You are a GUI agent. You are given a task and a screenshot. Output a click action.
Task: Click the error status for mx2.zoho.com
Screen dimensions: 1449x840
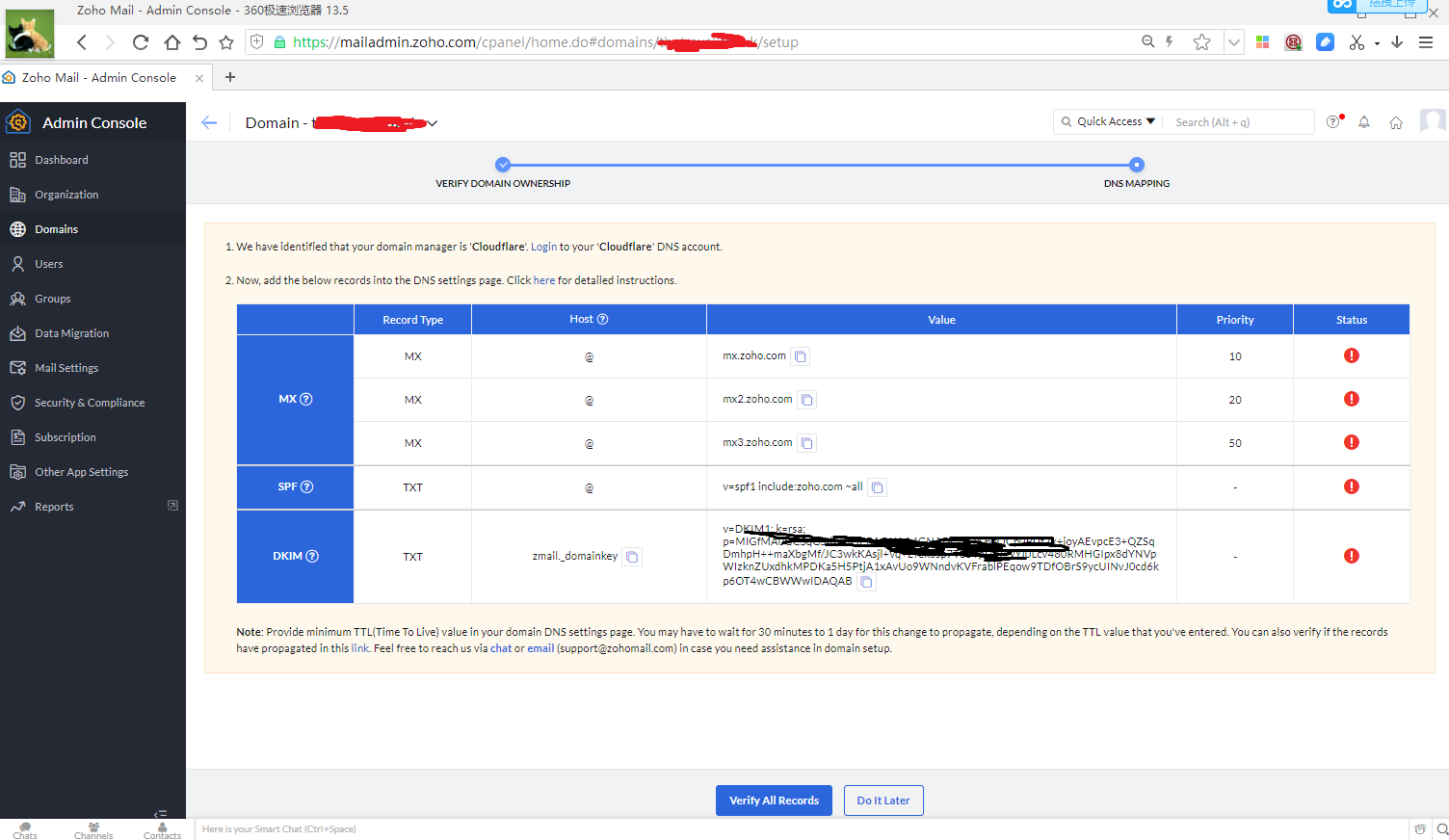click(x=1352, y=399)
